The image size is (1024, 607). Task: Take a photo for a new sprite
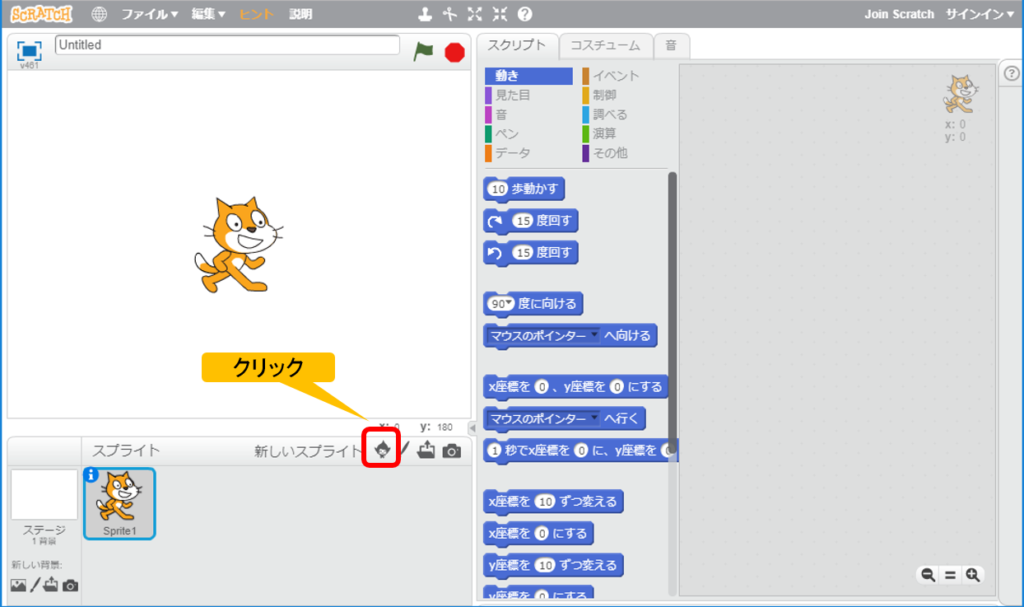tap(451, 451)
